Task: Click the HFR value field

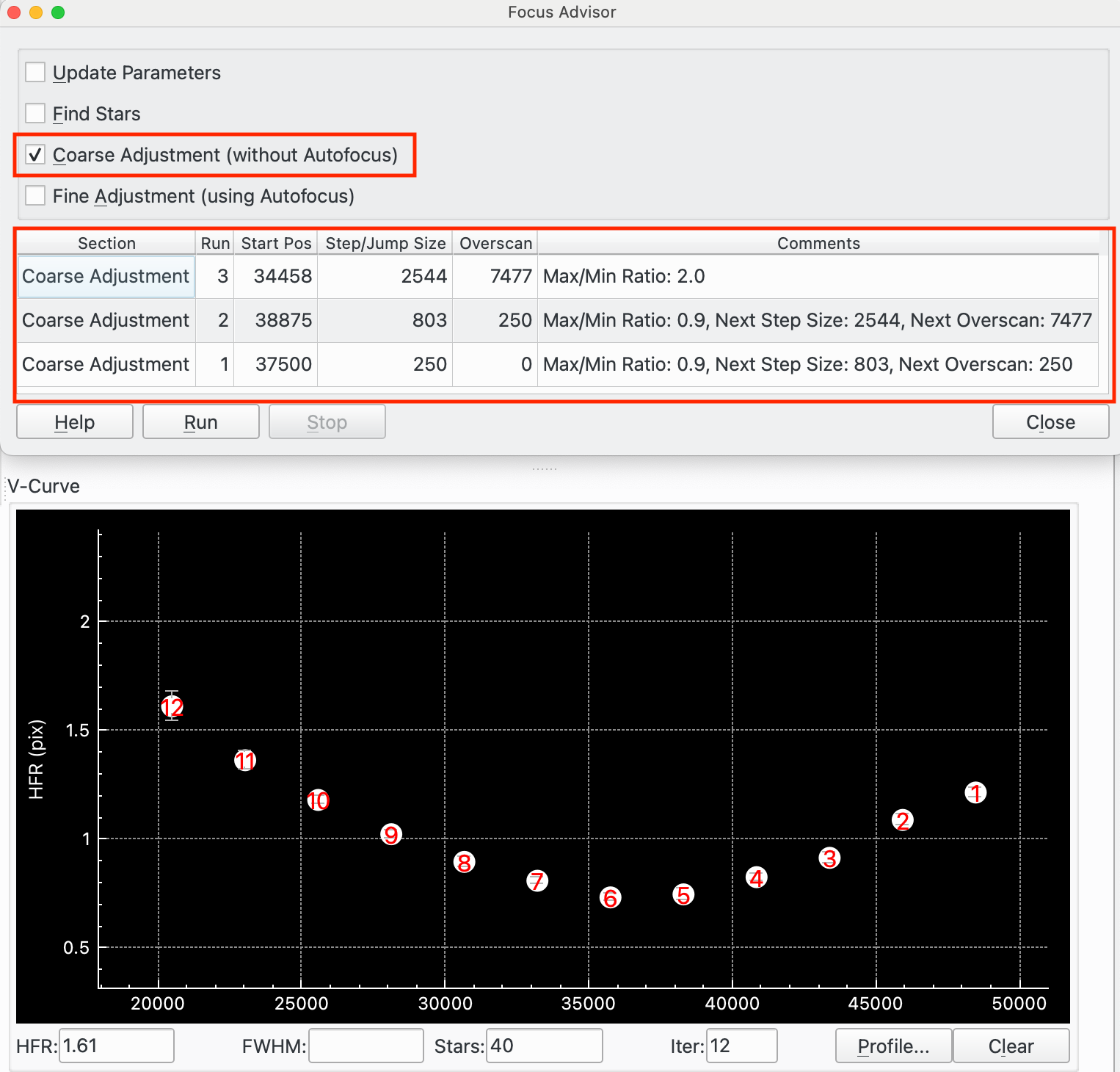Action: click(x=116, y=1046)
